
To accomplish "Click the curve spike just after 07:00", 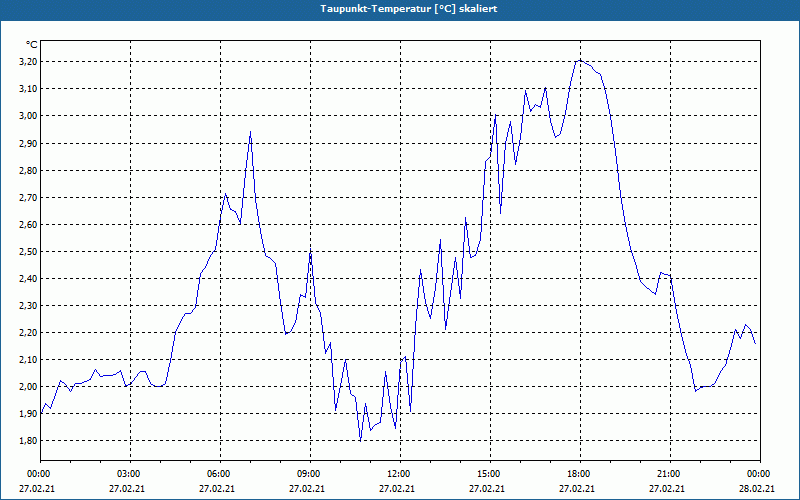I will (x=251, y=132).
